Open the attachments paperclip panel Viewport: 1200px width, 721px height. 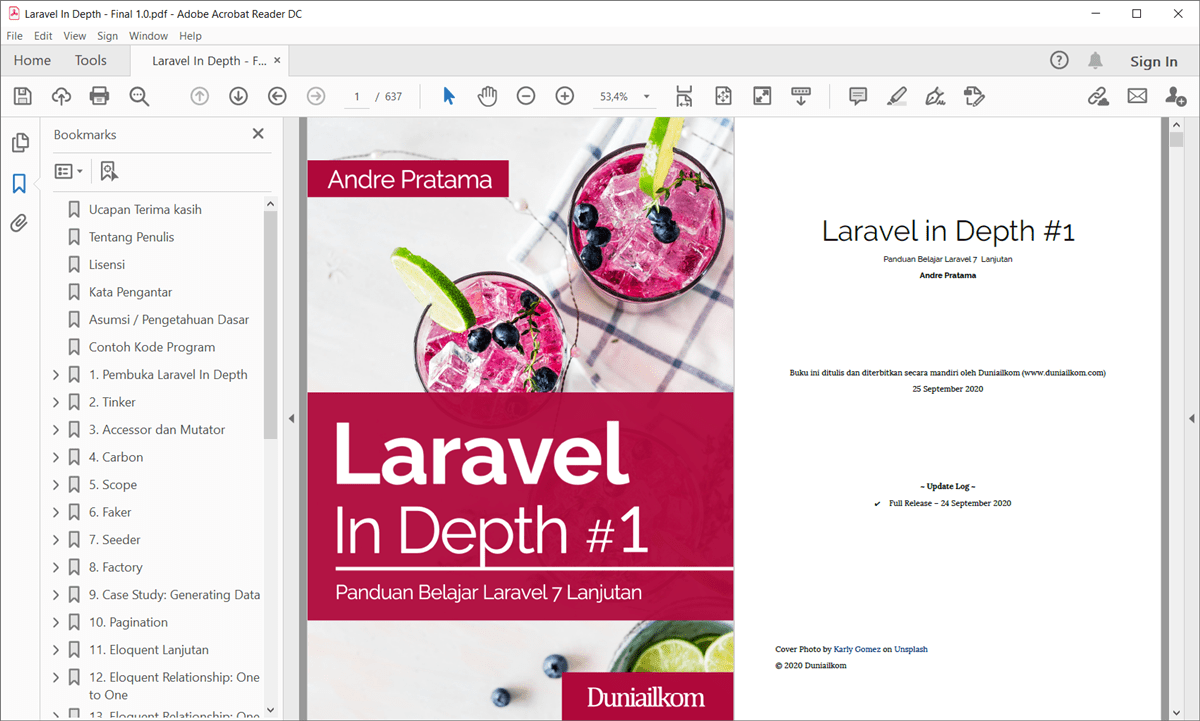tap(19, 223)
